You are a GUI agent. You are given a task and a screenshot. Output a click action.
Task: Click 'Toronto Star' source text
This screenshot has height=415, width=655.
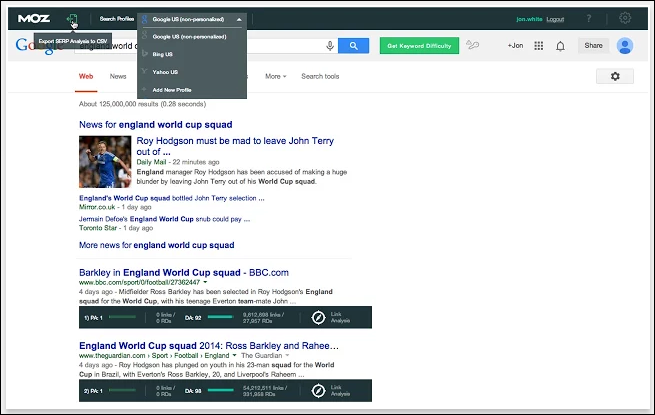pyautogui.click(x=98, y=228)
